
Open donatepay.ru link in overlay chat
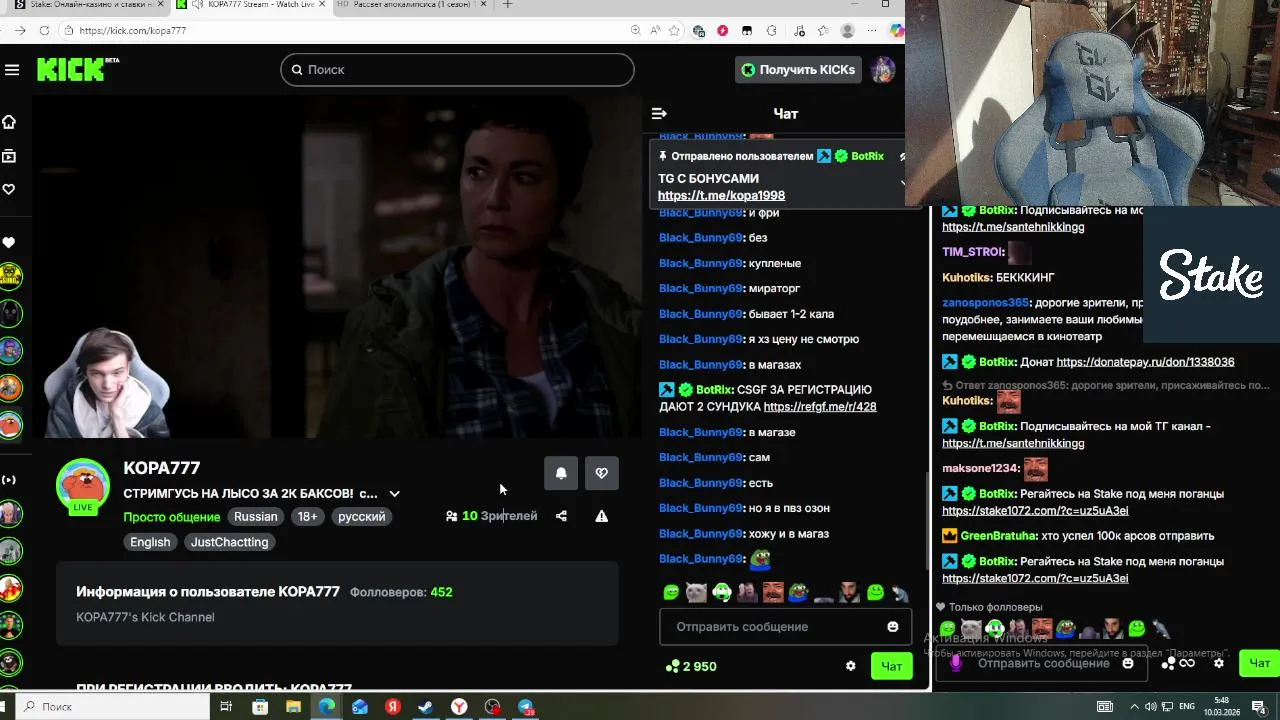[1145, 362]
